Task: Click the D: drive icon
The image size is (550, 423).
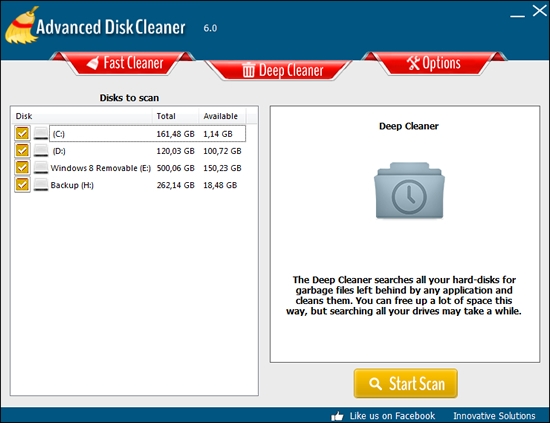Action: 41,151
